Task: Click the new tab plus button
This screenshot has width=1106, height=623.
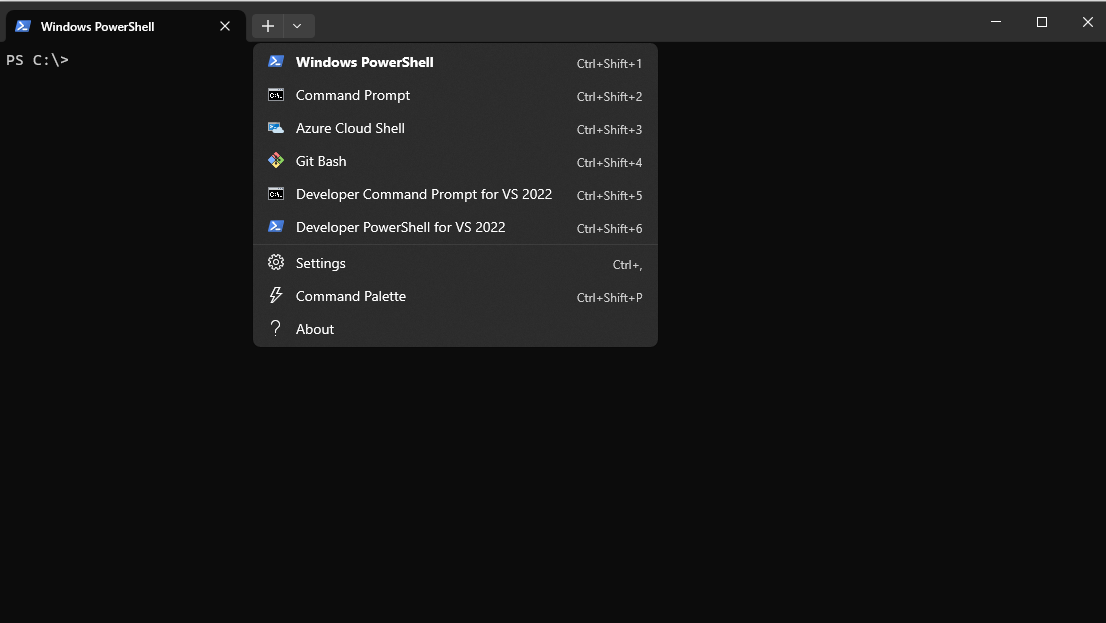Action: coord(267,26)
